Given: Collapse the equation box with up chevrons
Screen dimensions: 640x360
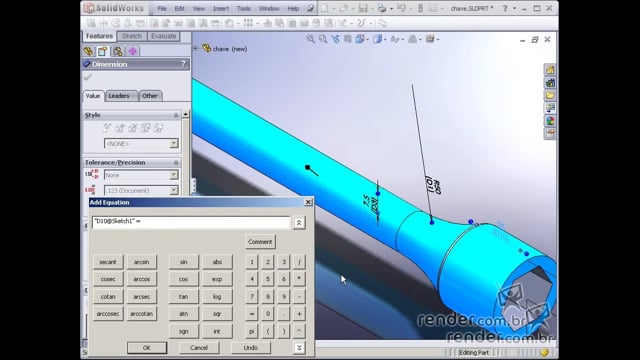Looking at the screenshot, I should point(299,223).
